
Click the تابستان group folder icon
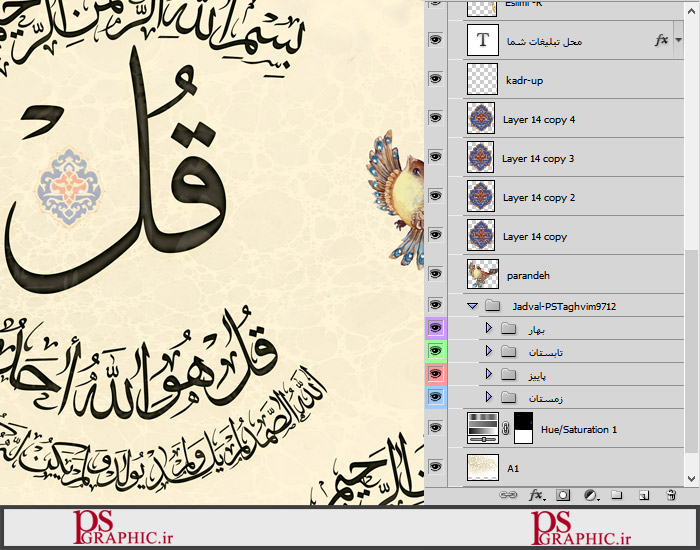point(508,352)
